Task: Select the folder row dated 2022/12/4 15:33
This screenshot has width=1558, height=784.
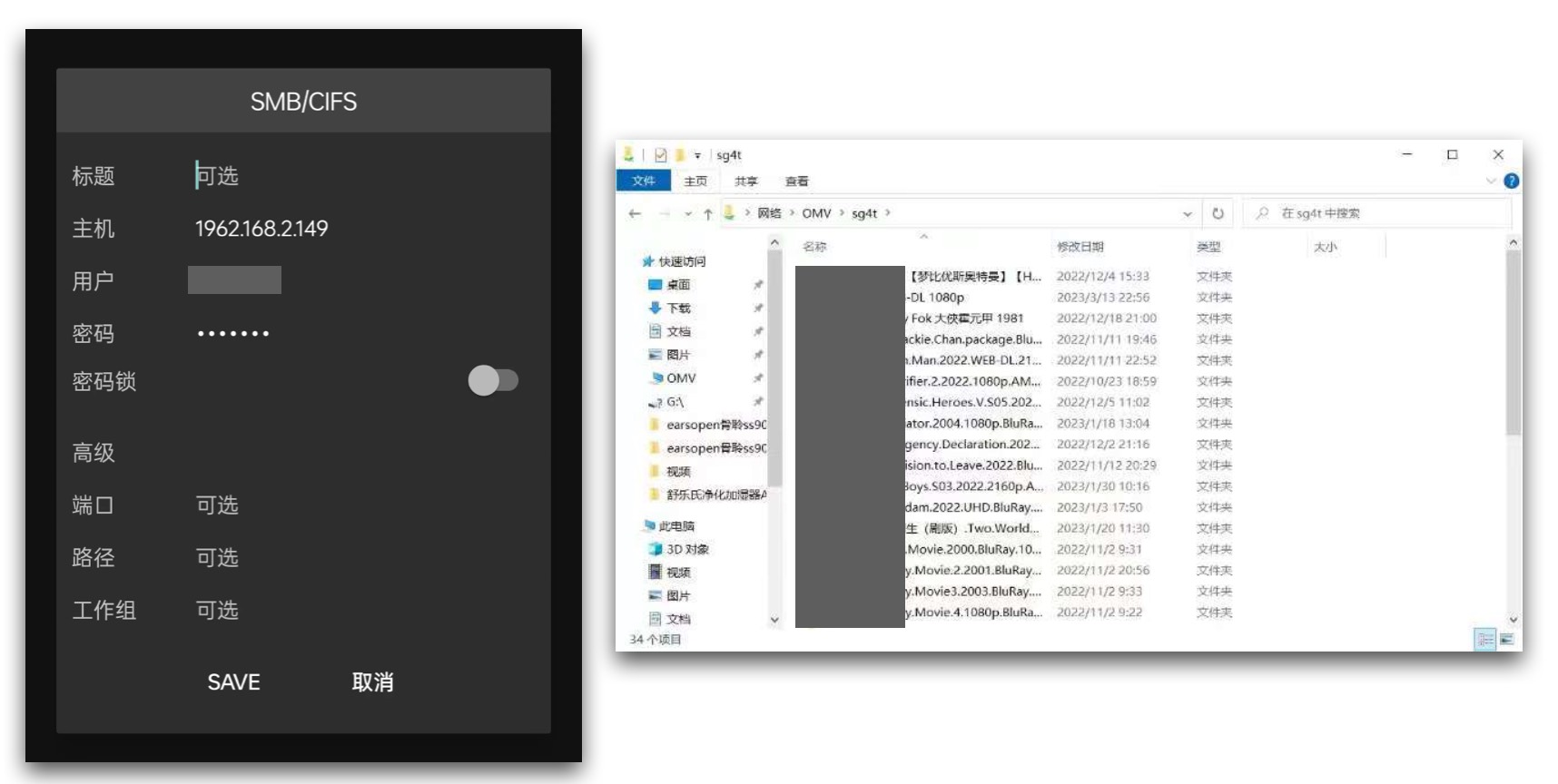Action: [1017, 277]
